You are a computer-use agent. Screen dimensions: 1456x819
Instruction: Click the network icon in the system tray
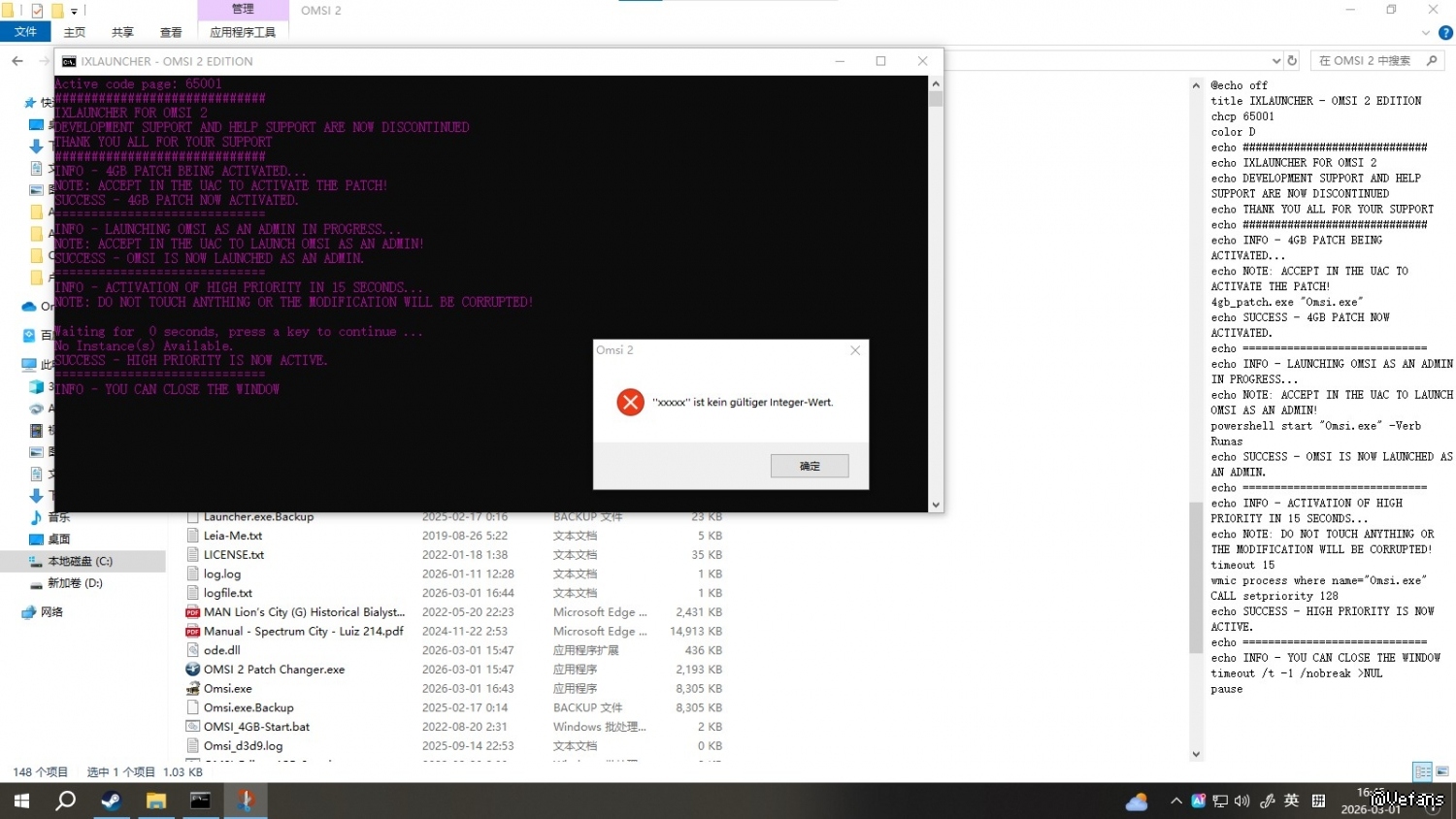pos(1220,802)
